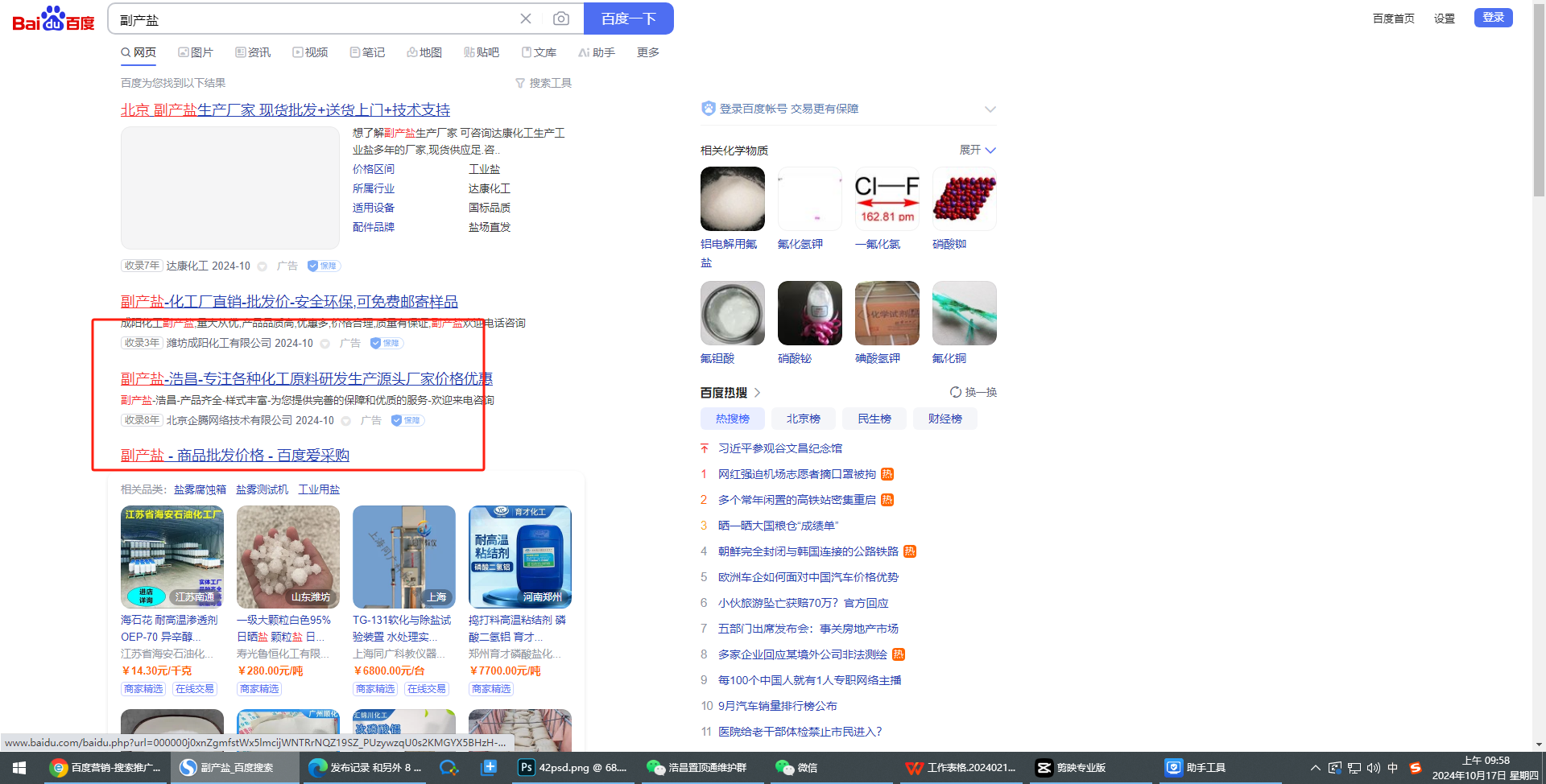Open the 山东潍坊 salt granules product image
Image resolution: width=1546 pixels, height=784 pixels.
(288, 557)
